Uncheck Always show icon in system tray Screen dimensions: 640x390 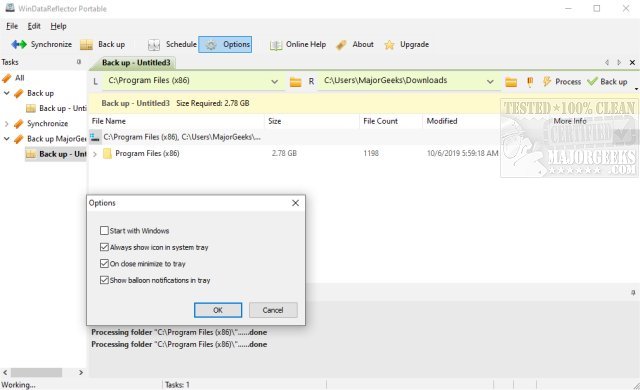[104, 247]
